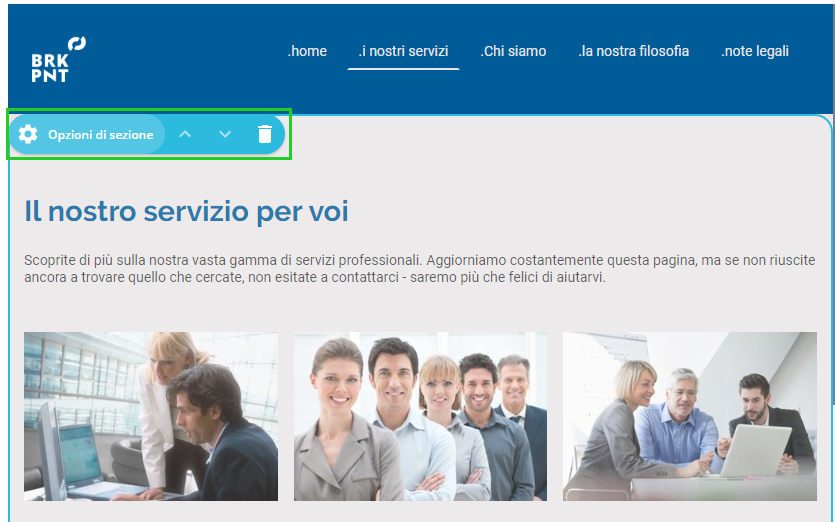Open the .Chi siamo page
Image resolution: width=835 pixels, height=522 pixels.
513,51
